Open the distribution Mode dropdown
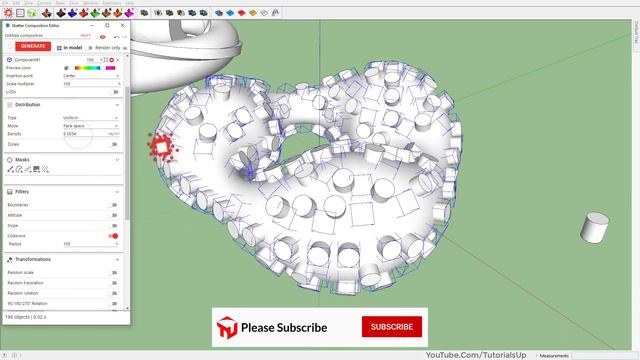Viewport: 640px width, 360px height. 91,126
